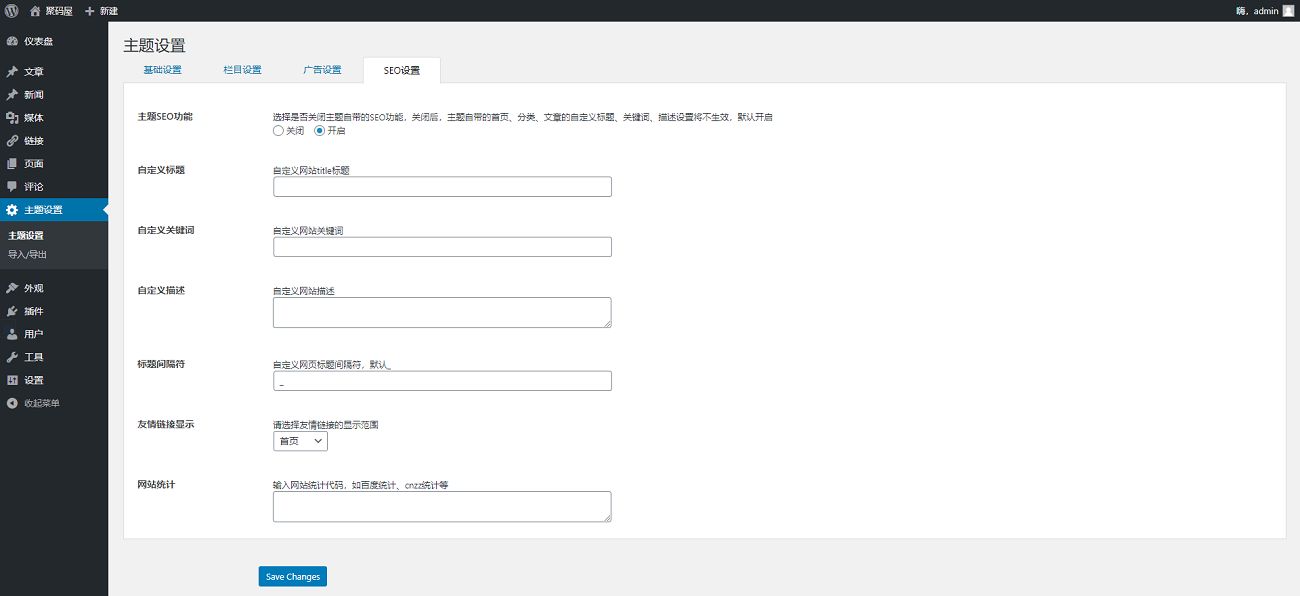
Task: Click the plug icon beside 插件
Action: 12,311
